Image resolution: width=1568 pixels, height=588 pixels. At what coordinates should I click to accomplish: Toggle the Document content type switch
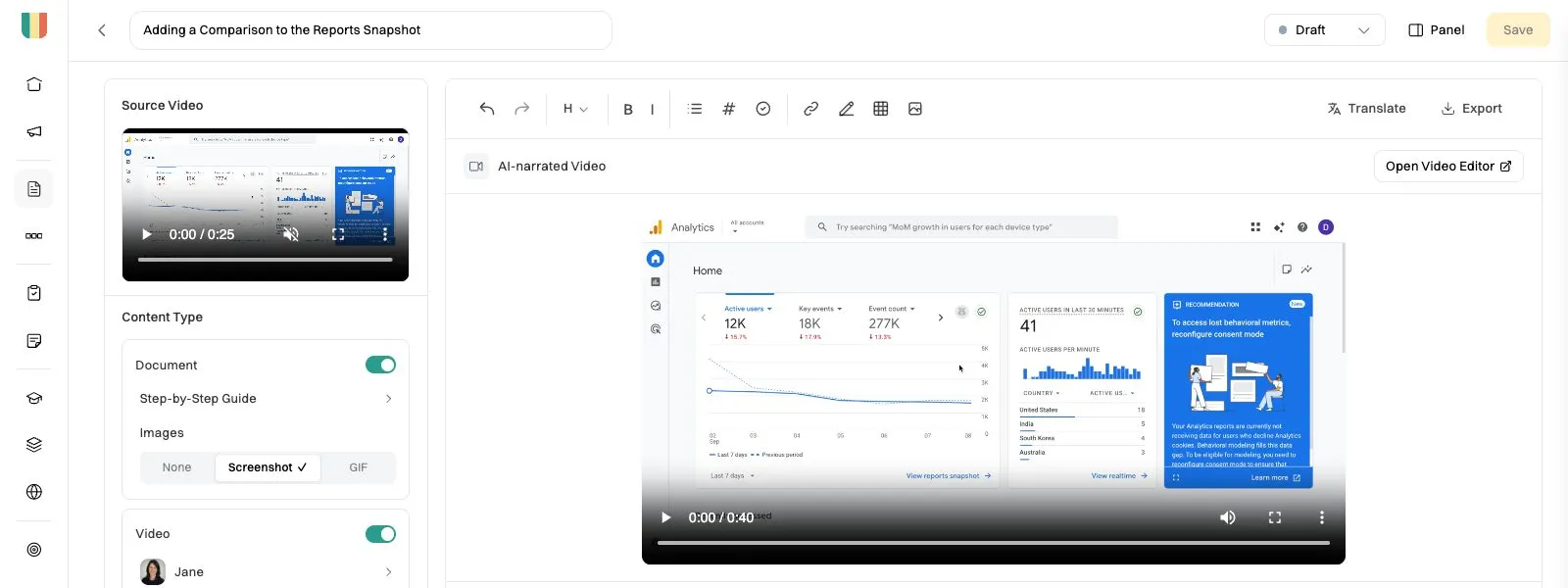[x=381, y=365]
